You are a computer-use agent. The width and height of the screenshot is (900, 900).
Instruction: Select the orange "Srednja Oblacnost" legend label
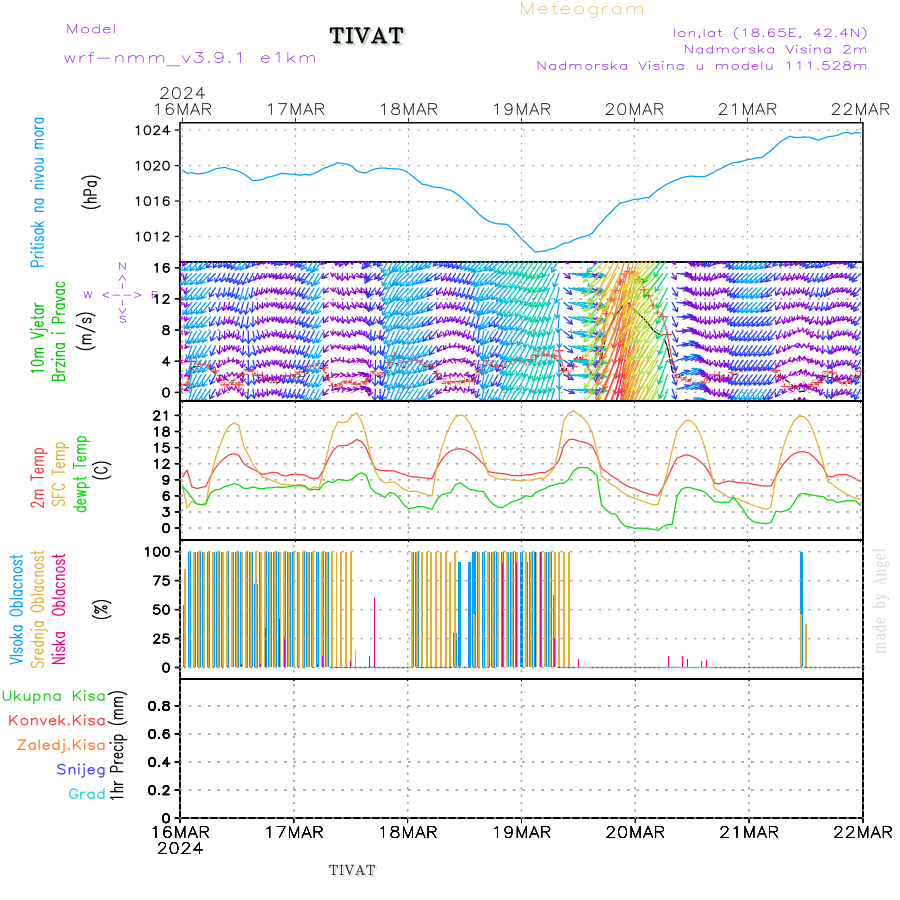(x=37, y=609)
